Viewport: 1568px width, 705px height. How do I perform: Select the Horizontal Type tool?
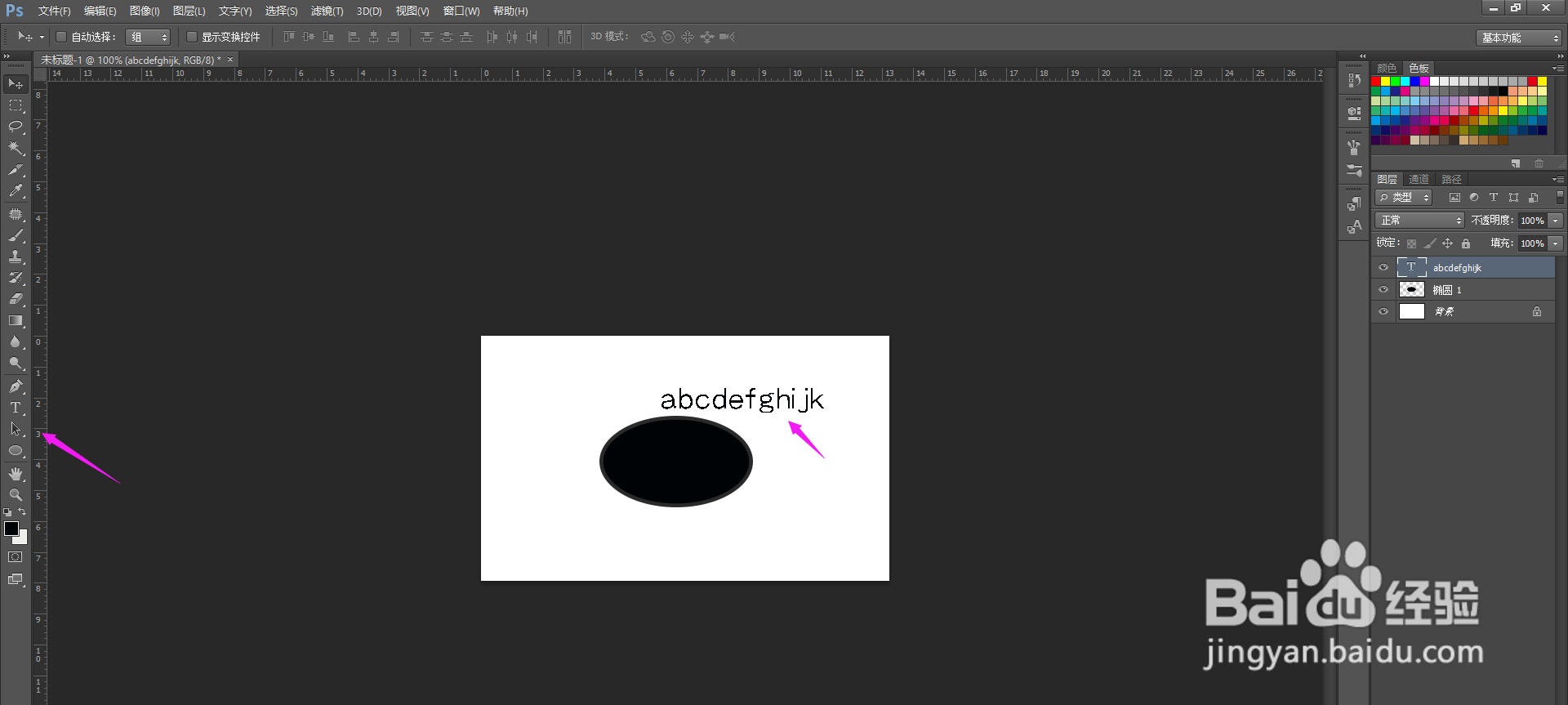tap(16, 408)
